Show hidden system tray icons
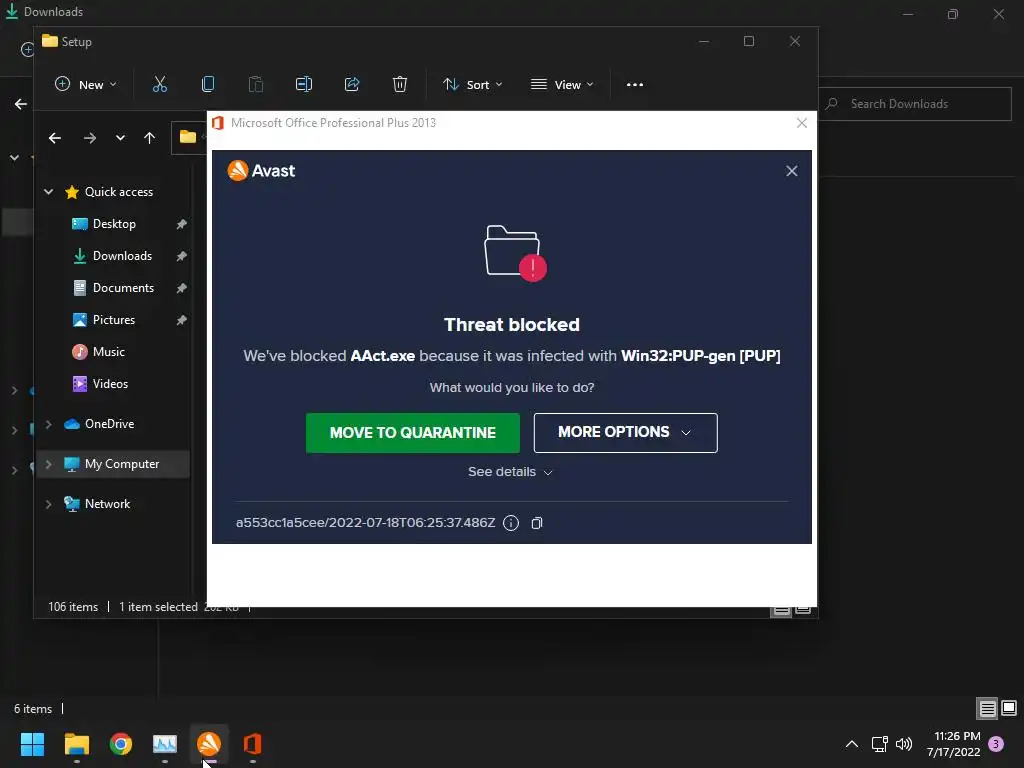This screenshot has height=768, width=1024. (x=852, y=744)
